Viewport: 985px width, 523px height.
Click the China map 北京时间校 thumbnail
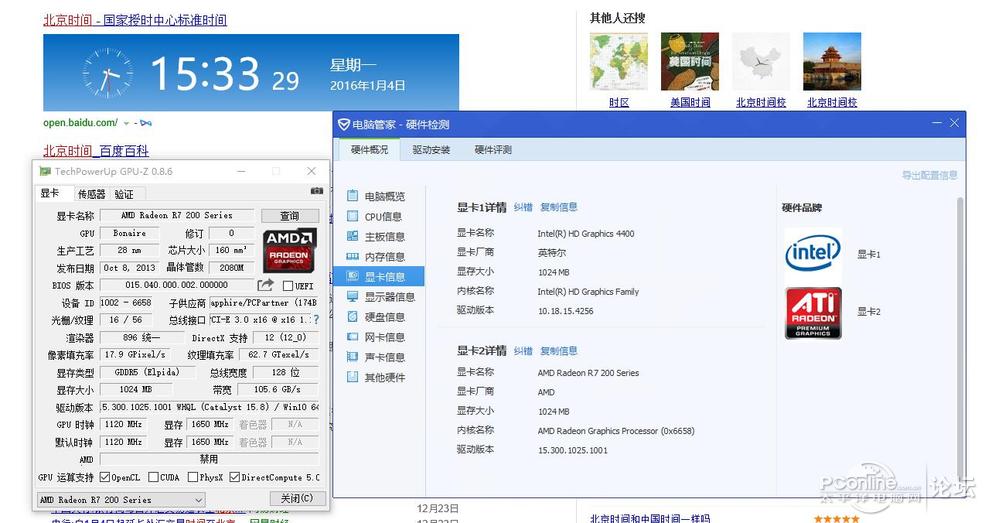click(x=761, y=62)
